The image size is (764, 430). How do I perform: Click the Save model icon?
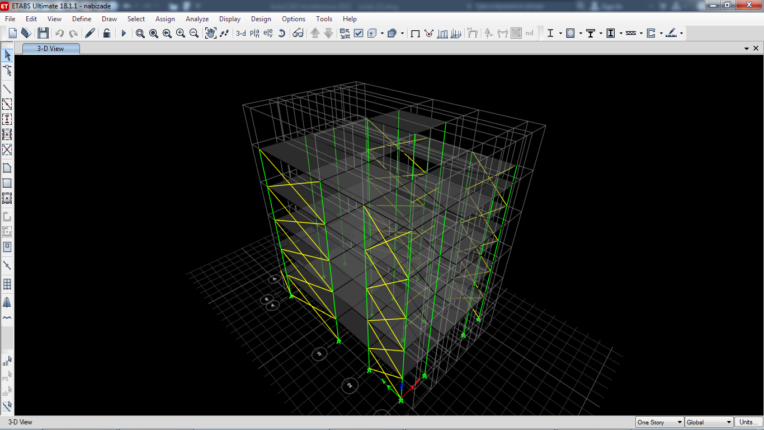tap(42, 33)
